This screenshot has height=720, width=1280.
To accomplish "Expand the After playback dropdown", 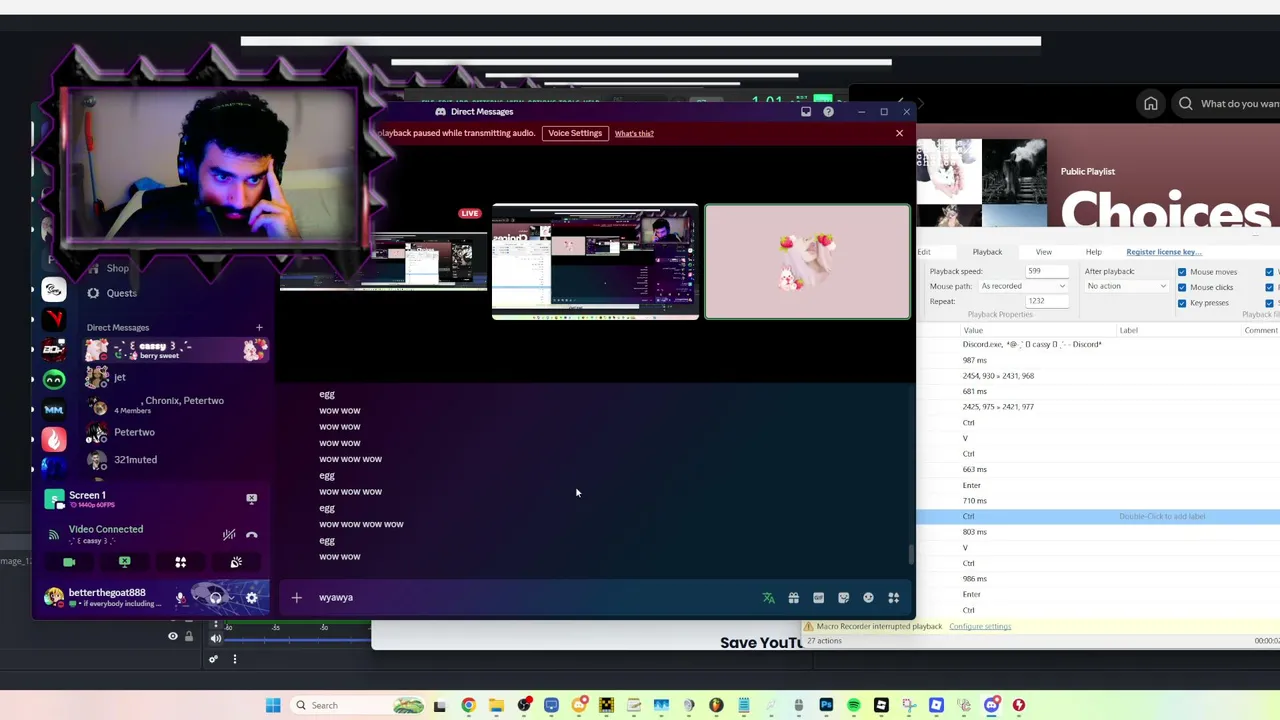I will point(1126,286).
